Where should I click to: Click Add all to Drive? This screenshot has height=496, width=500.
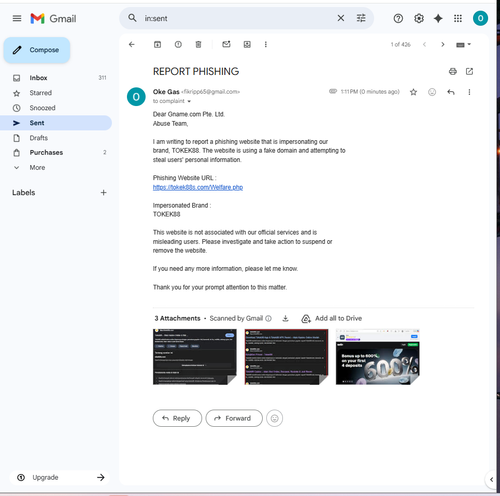(x=332, y=319)
